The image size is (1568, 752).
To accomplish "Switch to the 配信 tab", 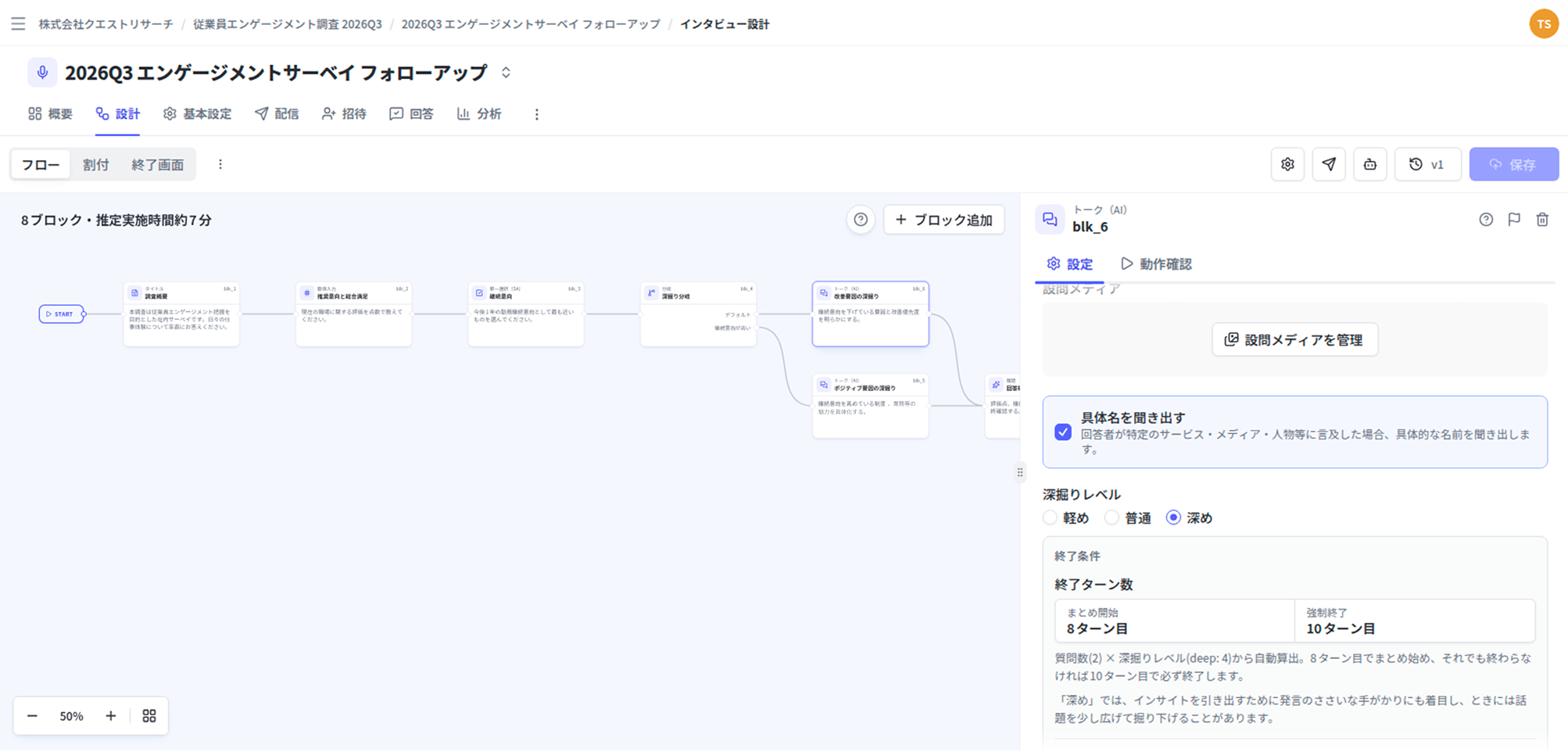I will (277, 114).
